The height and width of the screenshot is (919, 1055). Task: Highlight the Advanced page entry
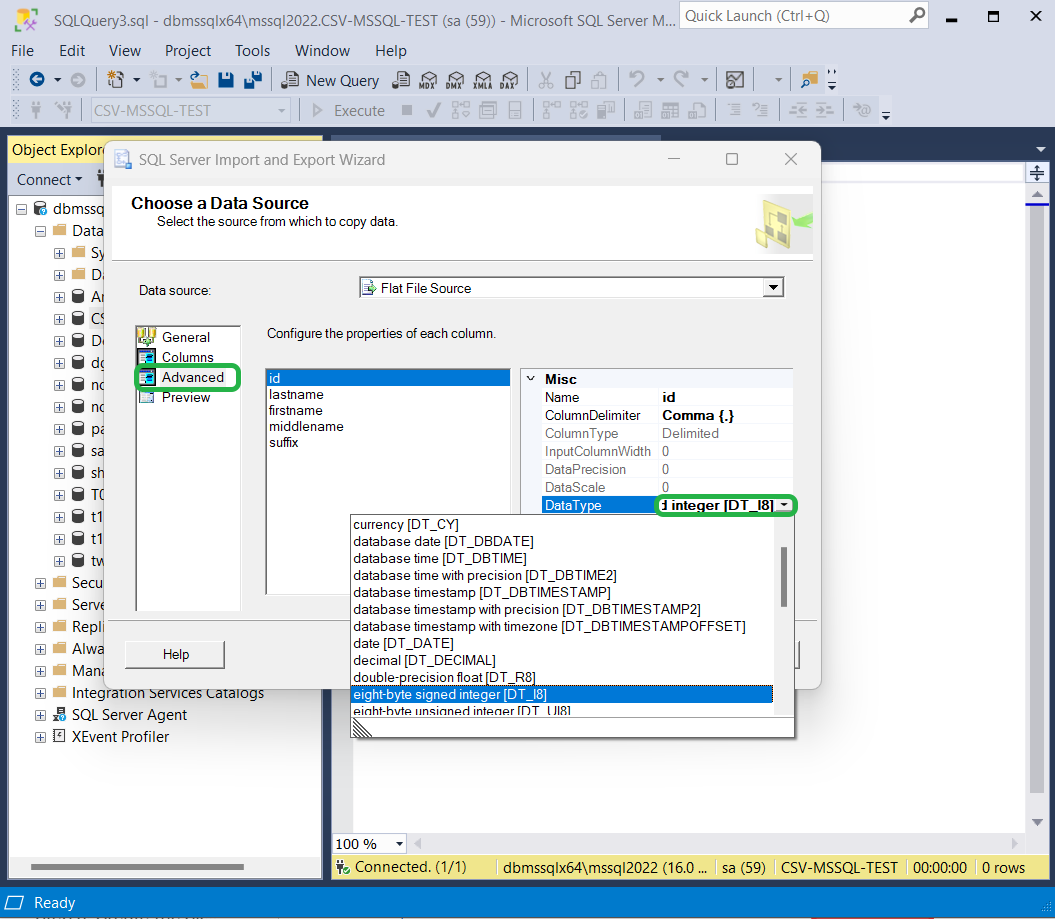187,377
